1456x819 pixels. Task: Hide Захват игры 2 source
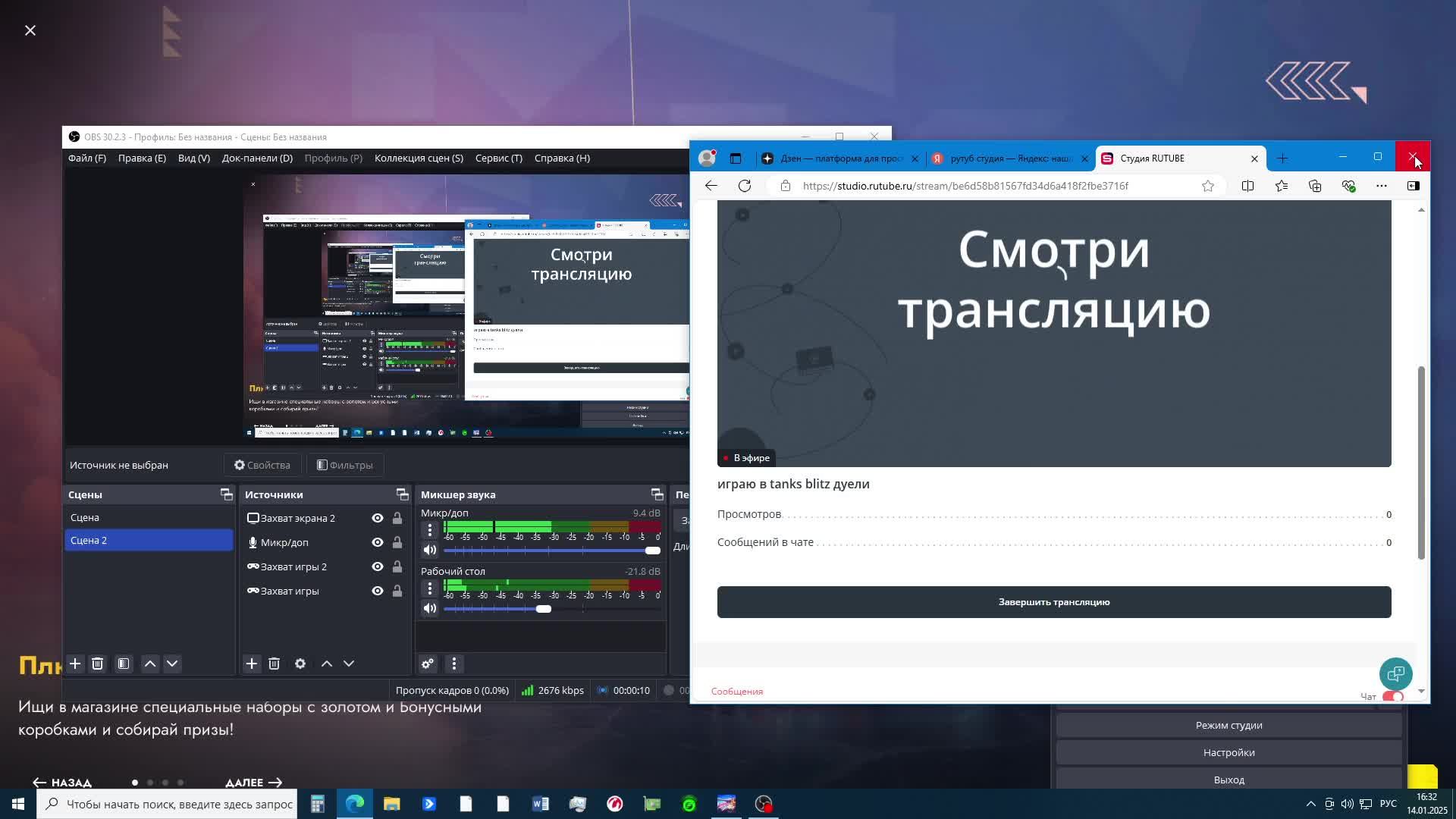coord(378,566)
